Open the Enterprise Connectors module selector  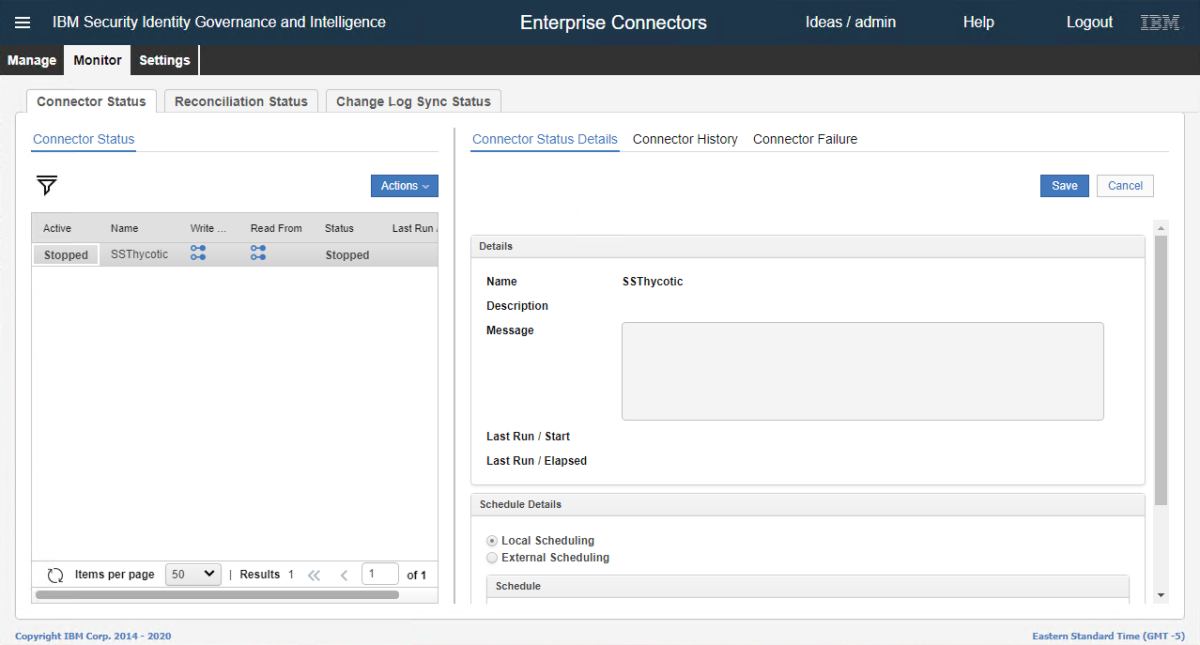(x=613, y=22)
